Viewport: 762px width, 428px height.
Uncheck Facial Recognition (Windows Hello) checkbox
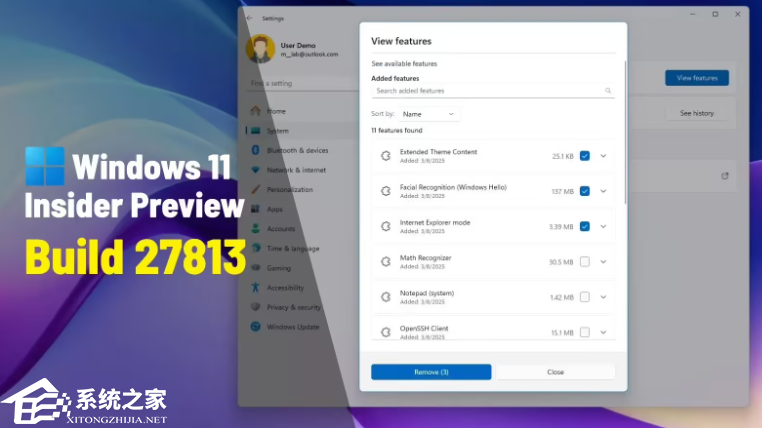[x=585, y=191]
